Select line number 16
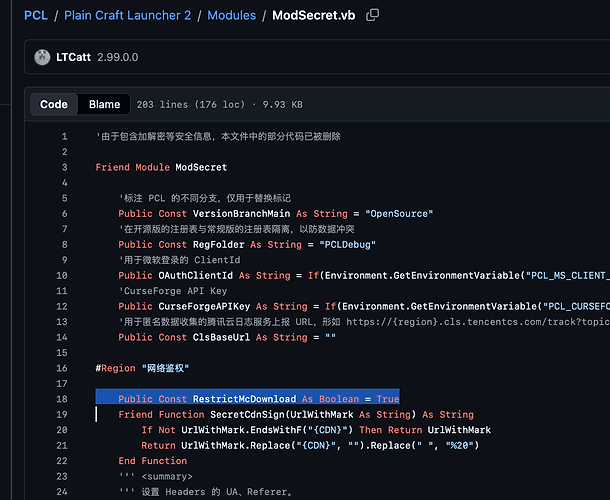 tap(61, 368)
